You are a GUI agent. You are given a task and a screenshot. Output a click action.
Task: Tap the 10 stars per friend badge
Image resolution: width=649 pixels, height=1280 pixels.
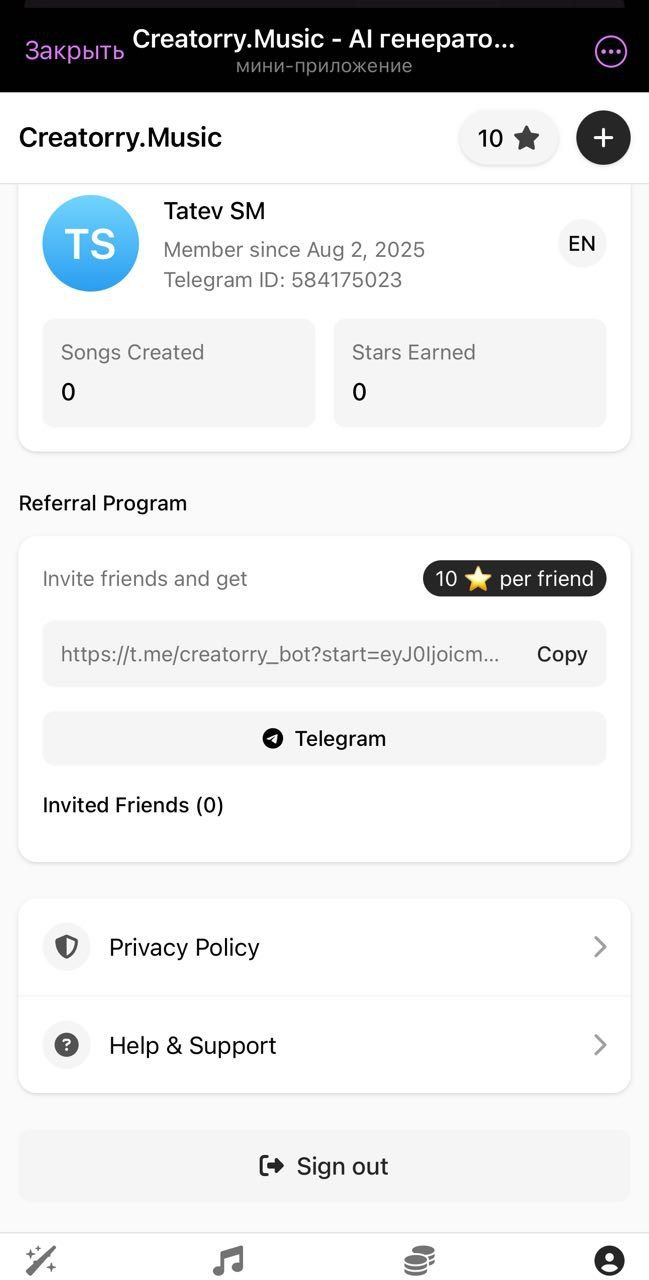(514, 578)
